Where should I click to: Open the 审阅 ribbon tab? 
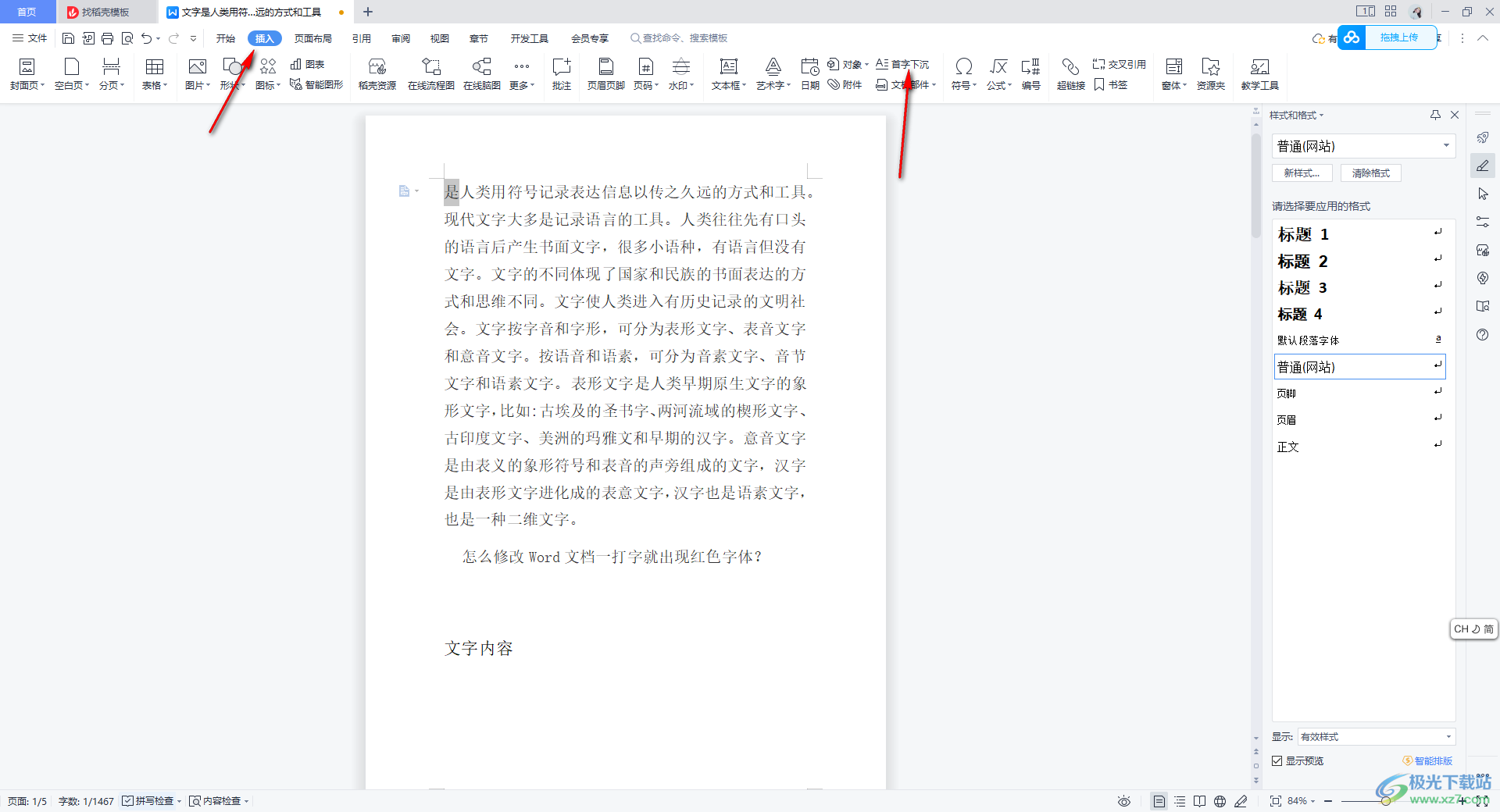coord(401,38)
